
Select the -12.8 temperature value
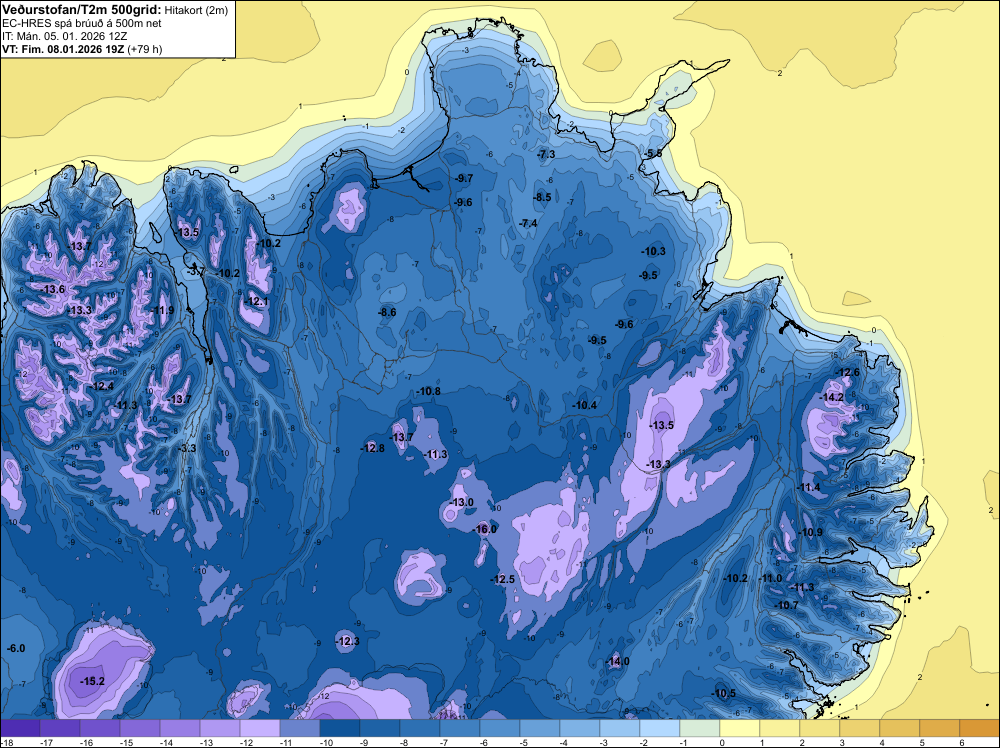[x=372, y=448]
